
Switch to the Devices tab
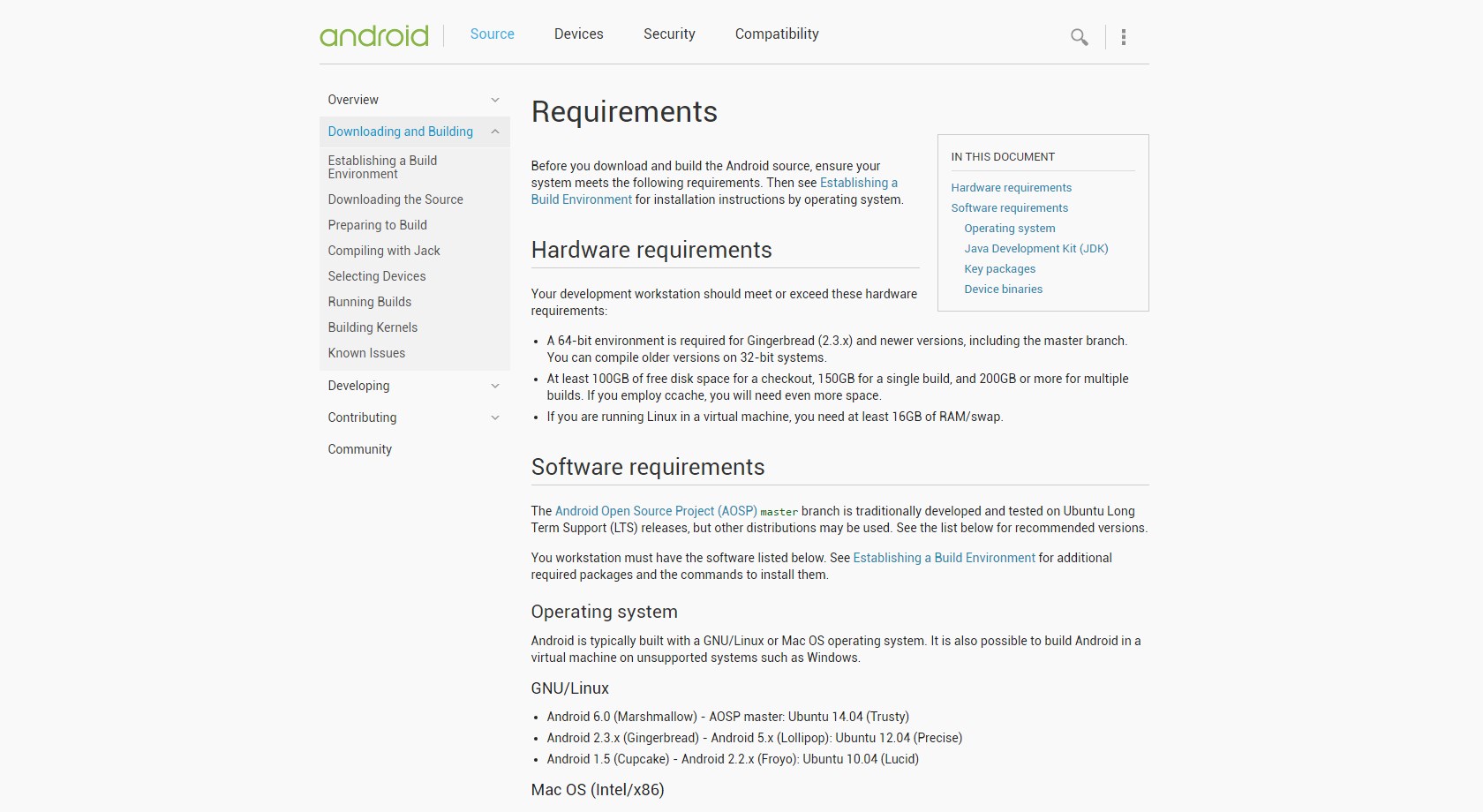578,34
